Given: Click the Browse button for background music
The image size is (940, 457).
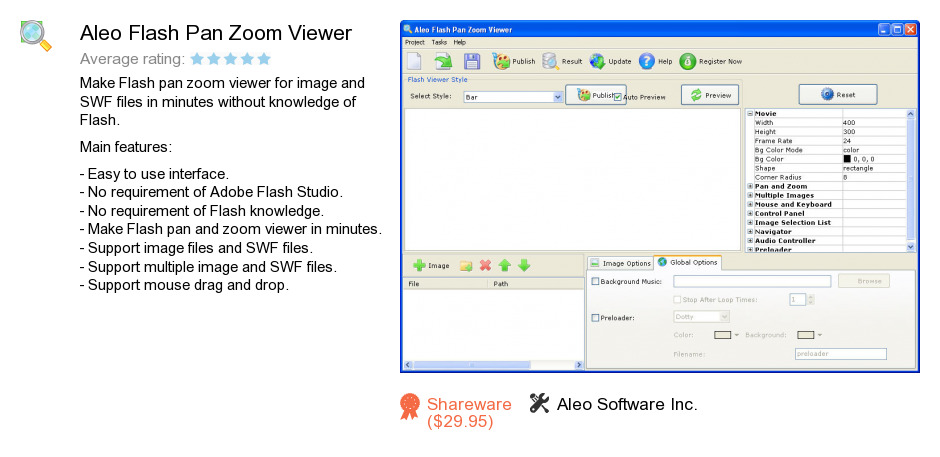Looking at the screenshot, I should coord(864,281).
